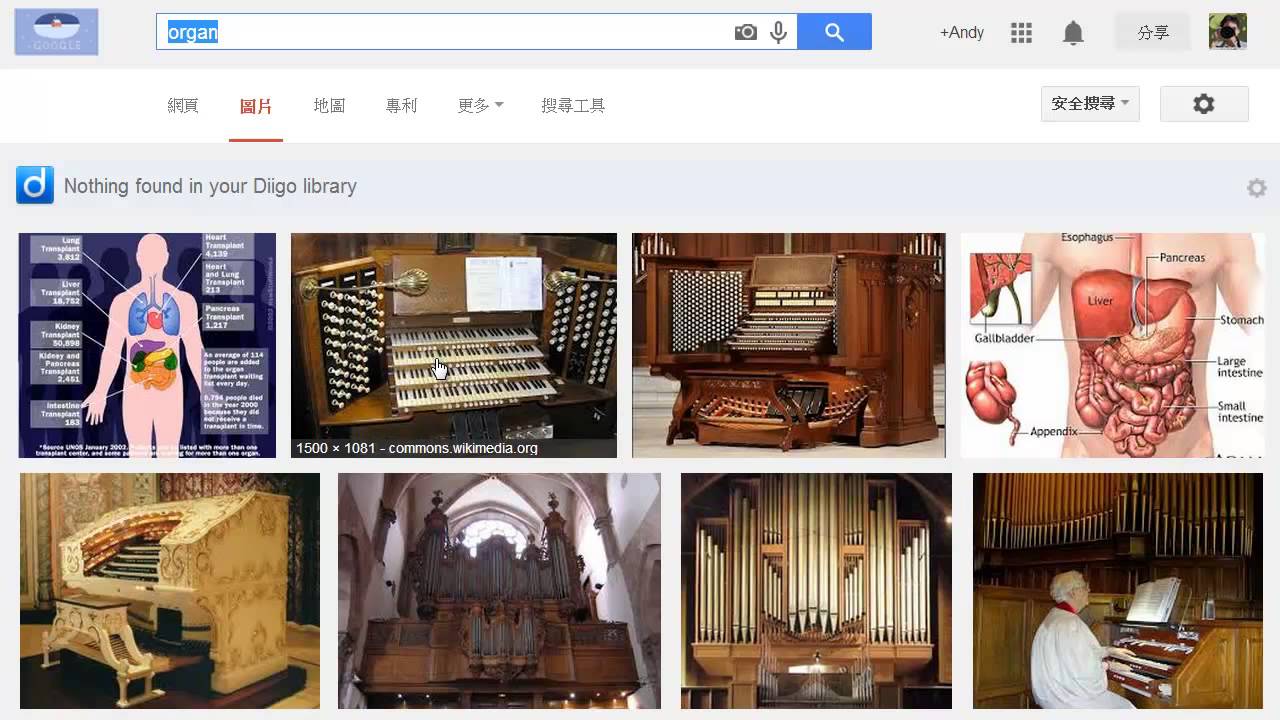Open the wikimedia organ console keyboard image

[x=454, y=345]
